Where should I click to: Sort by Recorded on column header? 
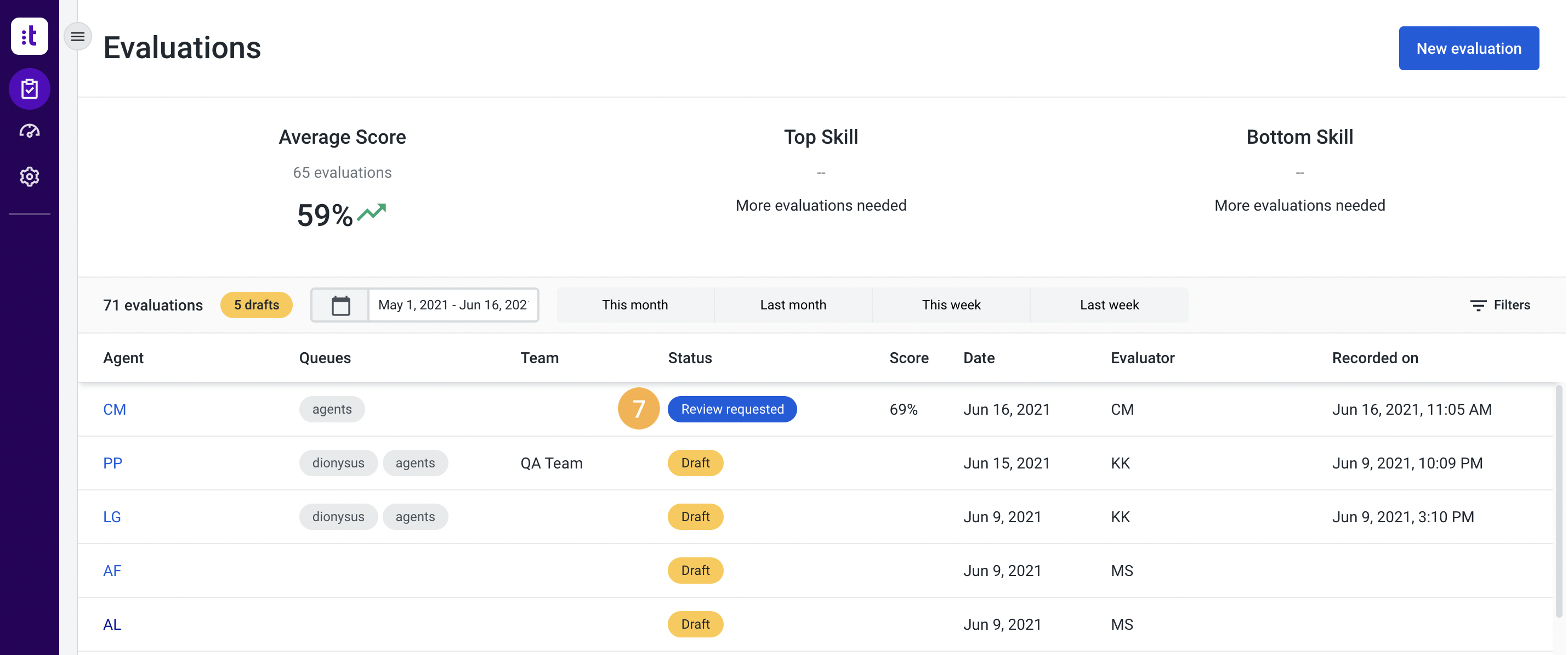pos(1374,358)
